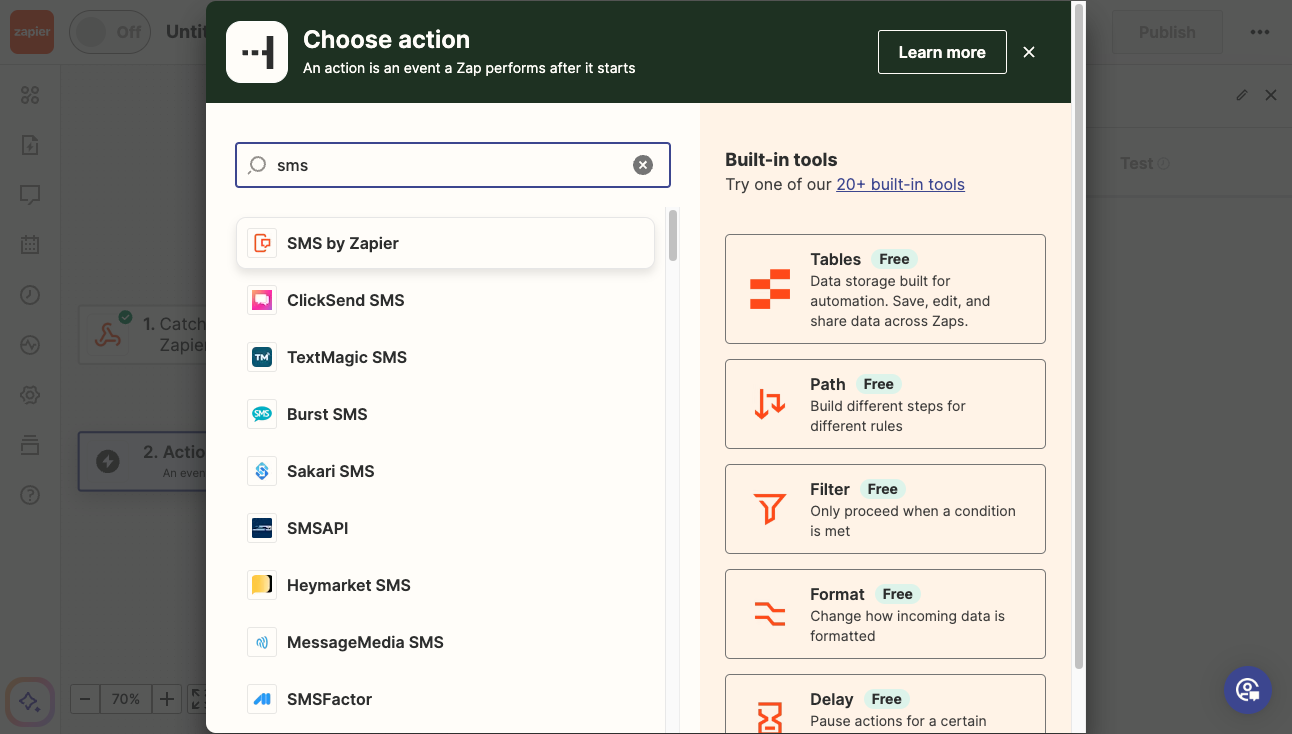This screenshot has width=1292, height=734.
Task: Select the Catch Hook trigger step
Action: [x=142, y=334]
